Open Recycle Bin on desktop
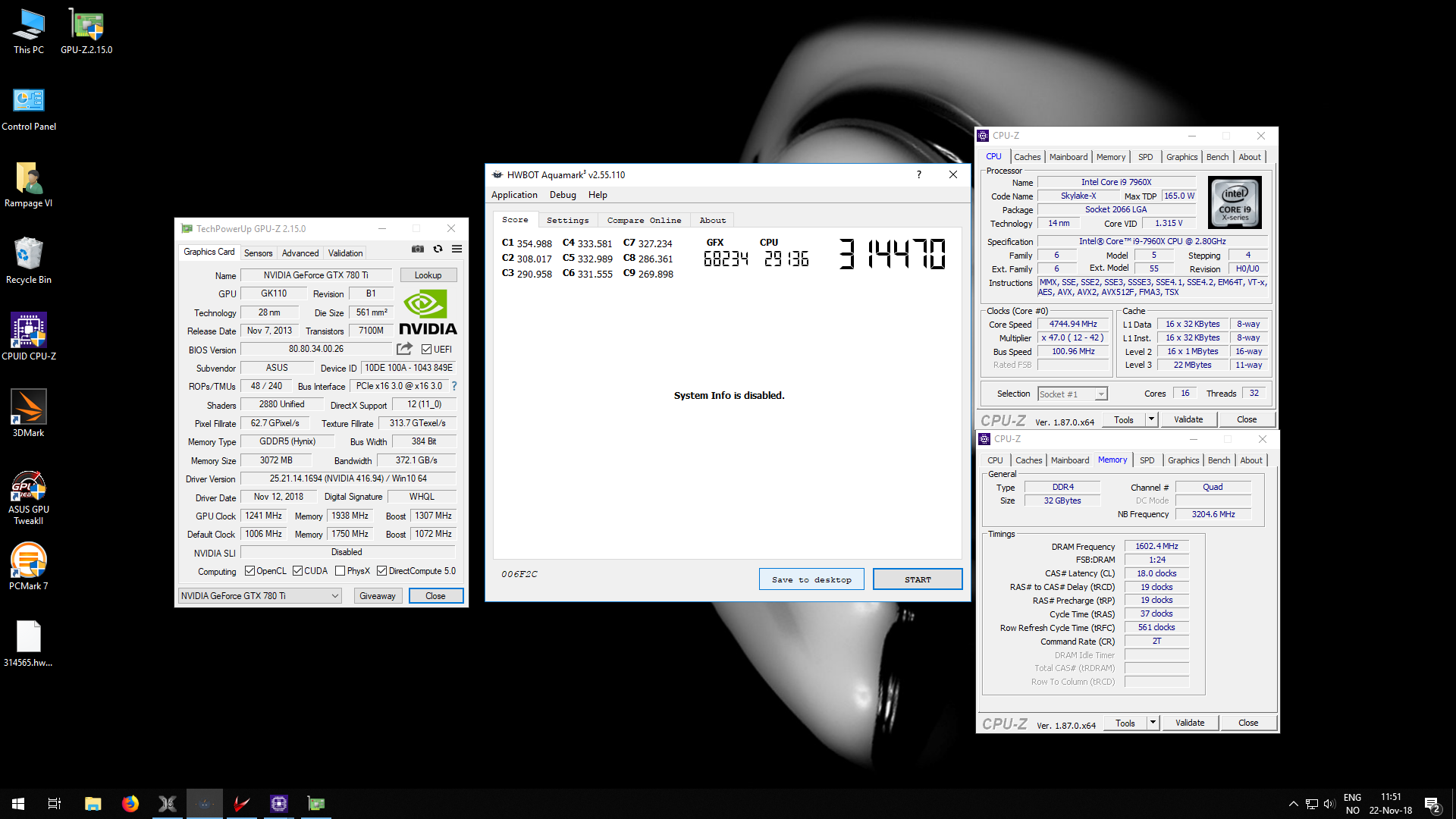 click(x=29, y=262)
